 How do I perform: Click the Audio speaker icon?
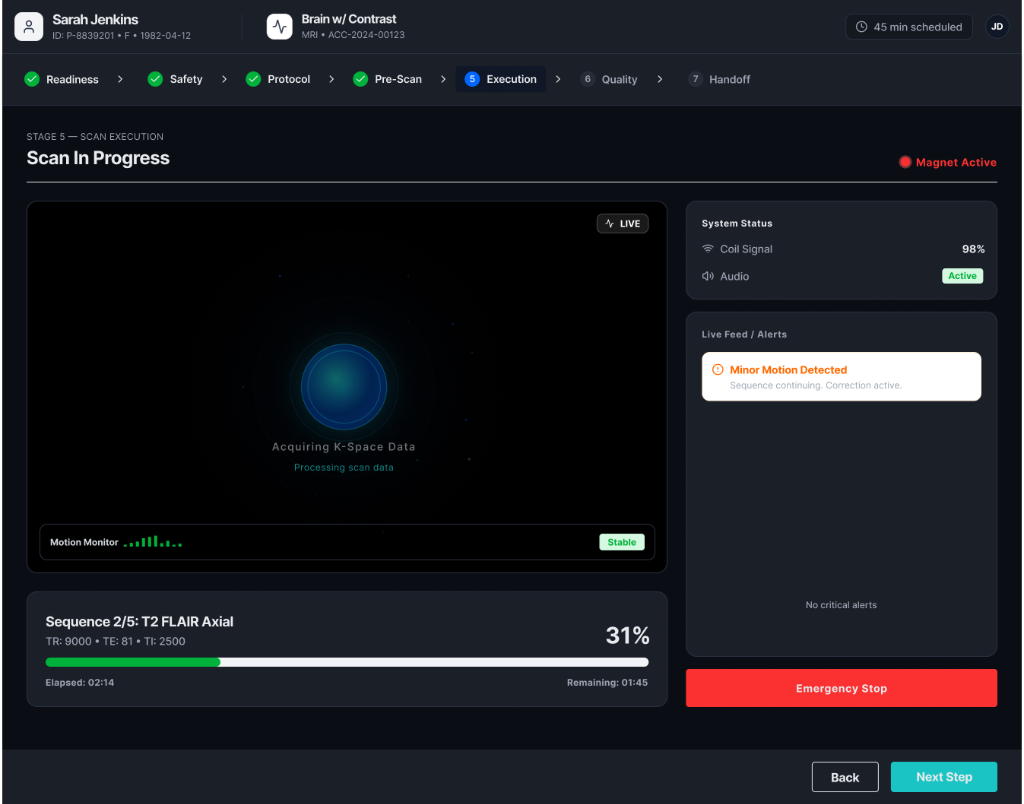707,276
